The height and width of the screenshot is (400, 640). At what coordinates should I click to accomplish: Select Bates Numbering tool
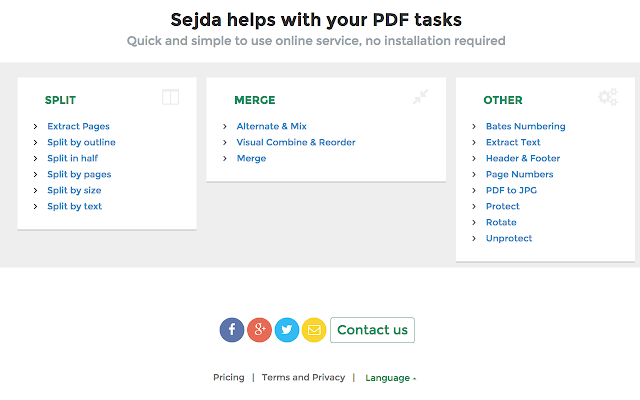525,127
